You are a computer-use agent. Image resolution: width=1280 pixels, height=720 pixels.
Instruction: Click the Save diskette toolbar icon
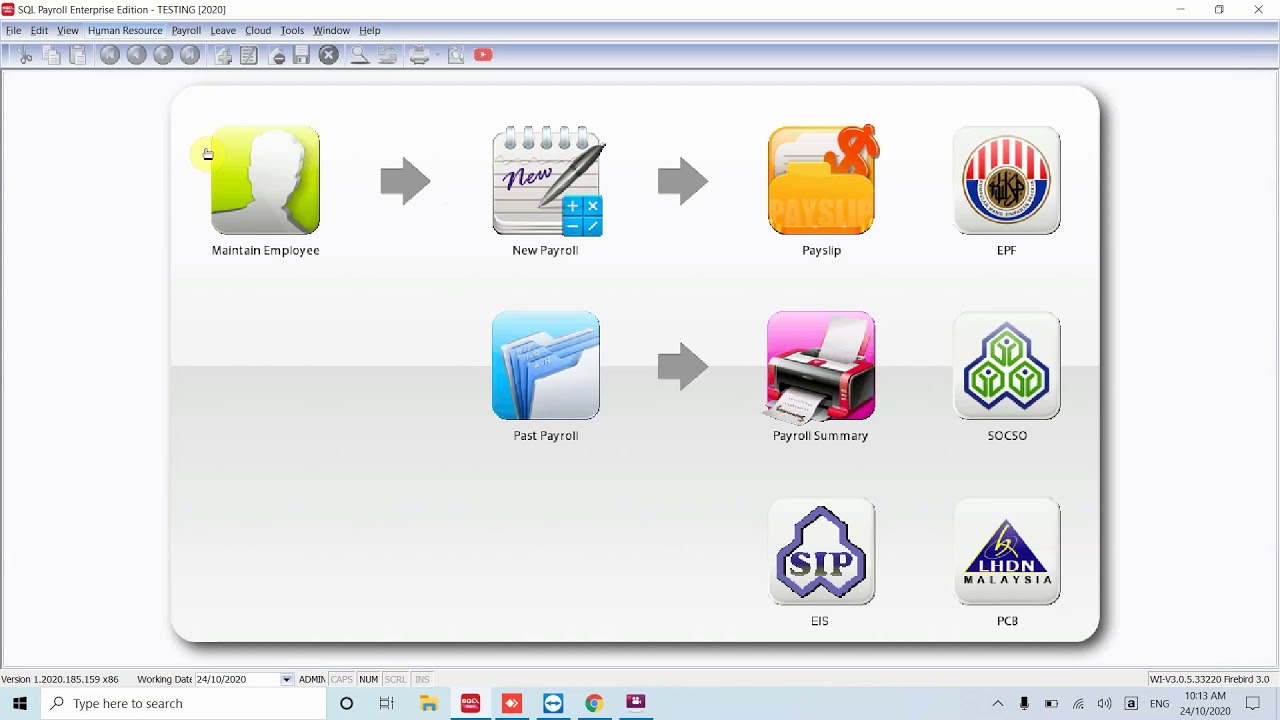coord(301,56)
